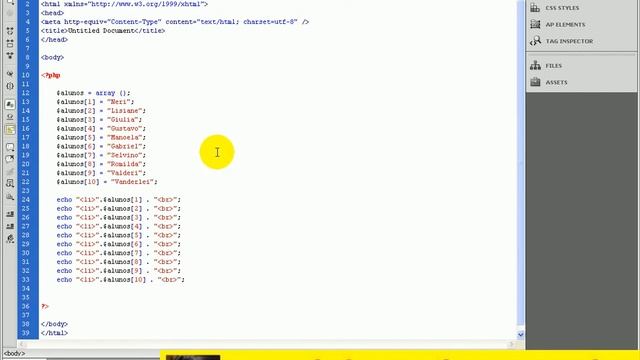Click the </body> tag on line 38
This screenshot has height=360, width=640.
pos(54,324)
